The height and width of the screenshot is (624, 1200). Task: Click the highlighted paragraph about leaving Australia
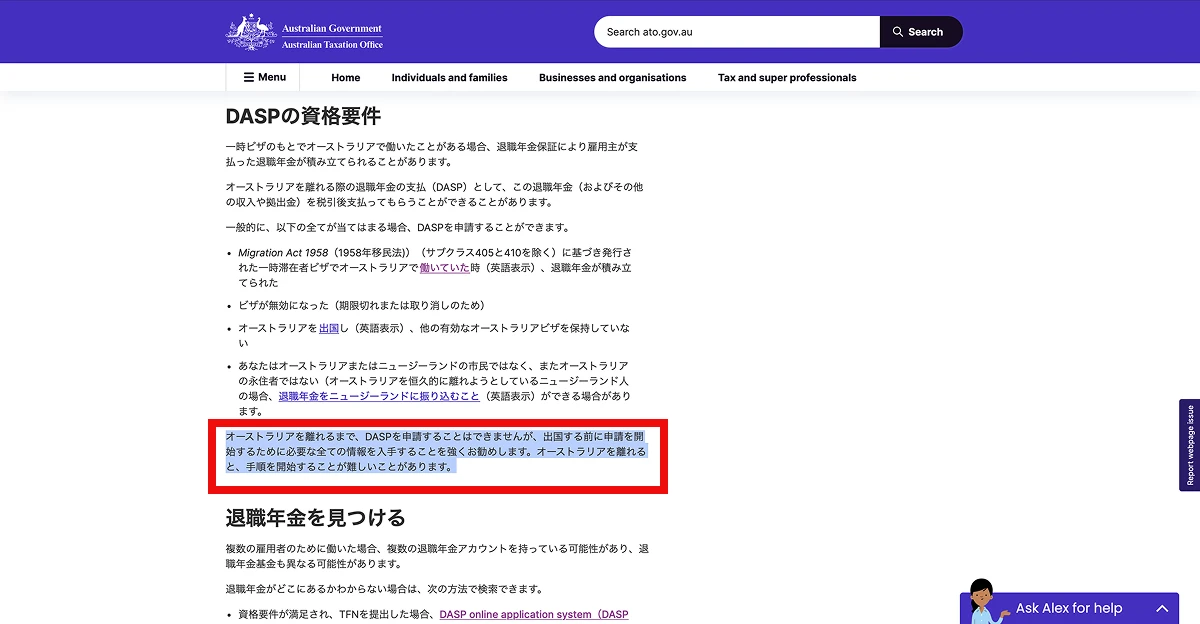click(x=436, y=452)
